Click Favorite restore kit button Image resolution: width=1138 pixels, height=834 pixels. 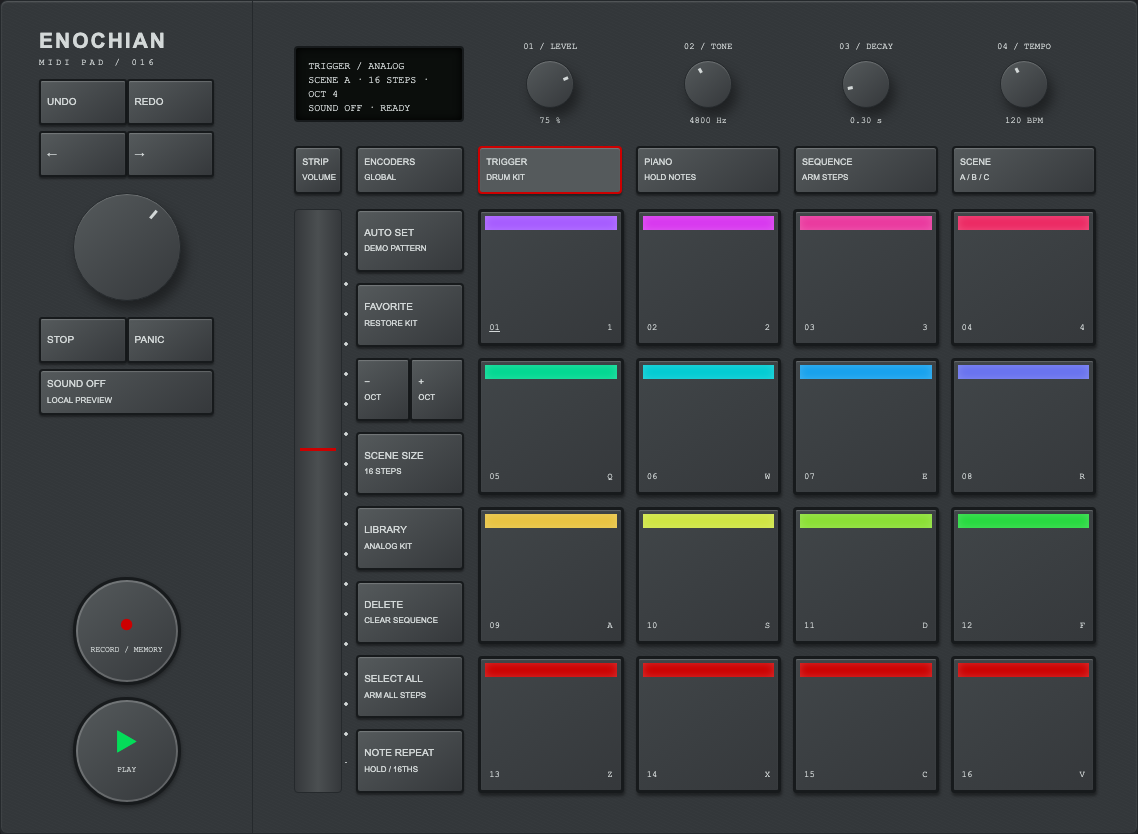409,315
